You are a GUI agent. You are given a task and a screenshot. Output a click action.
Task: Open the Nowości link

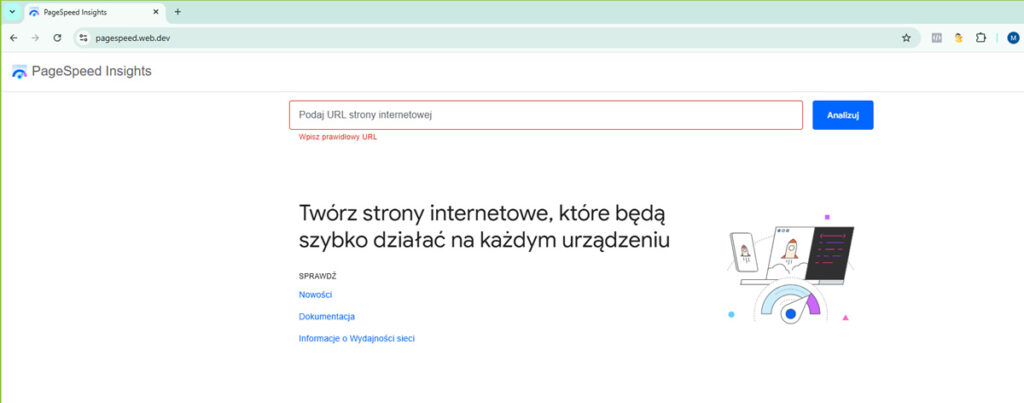315,295
